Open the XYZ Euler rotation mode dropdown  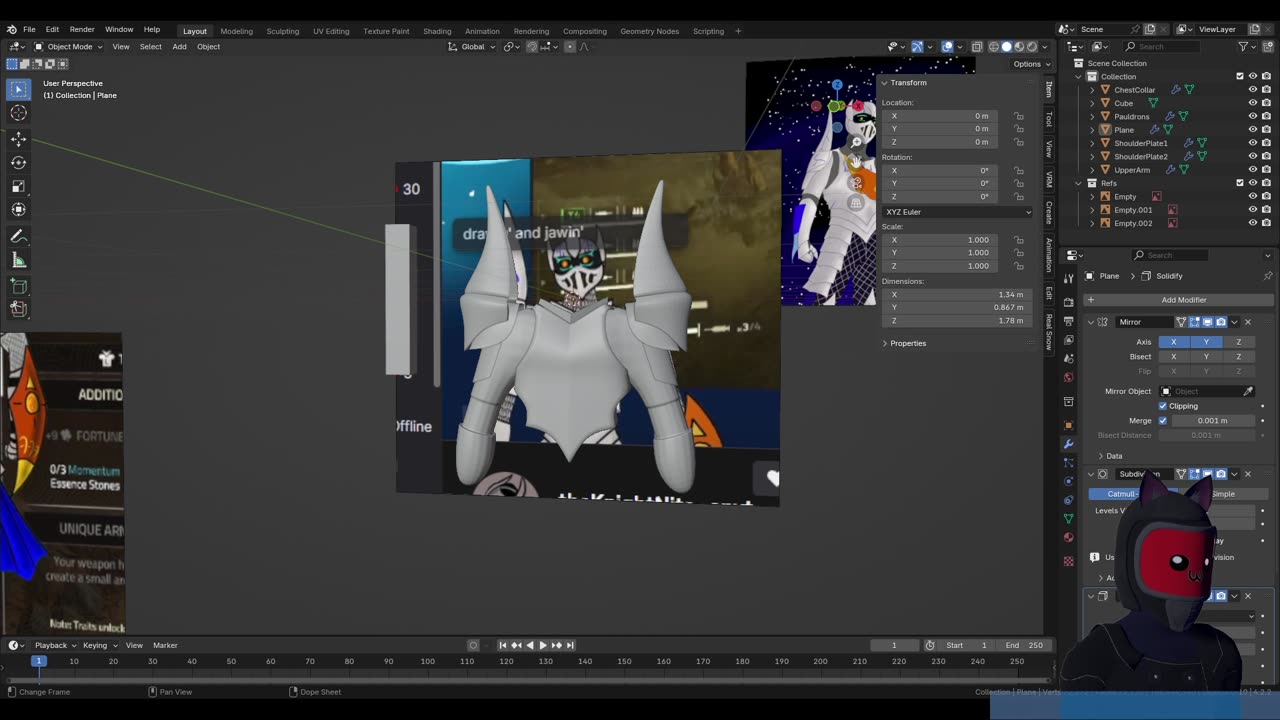[x=957, y=212]
